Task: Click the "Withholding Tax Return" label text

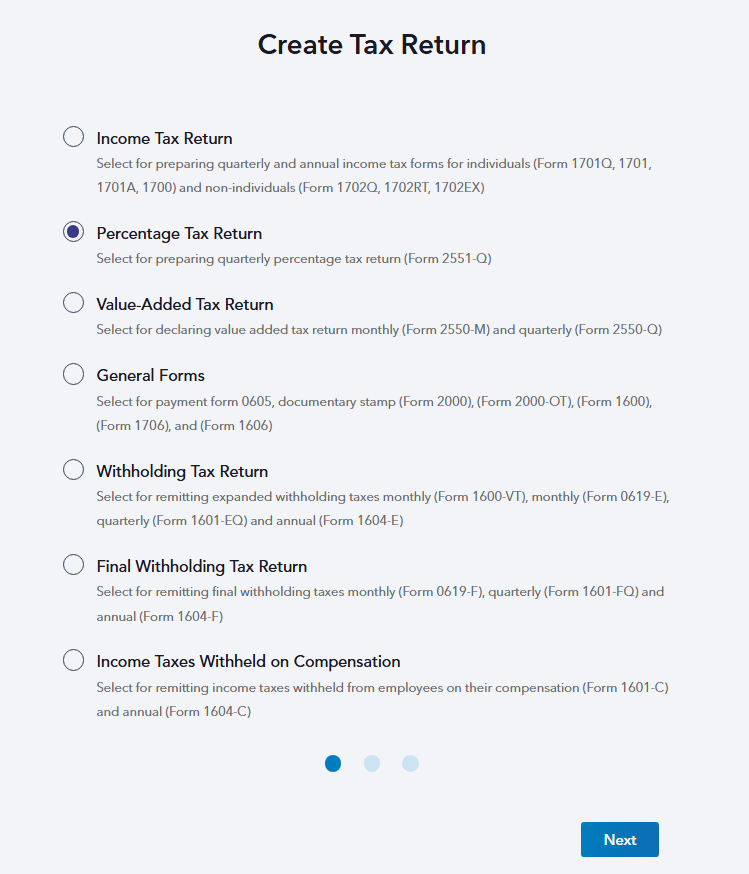Action: pyautogui.click(x=182, y=471)
